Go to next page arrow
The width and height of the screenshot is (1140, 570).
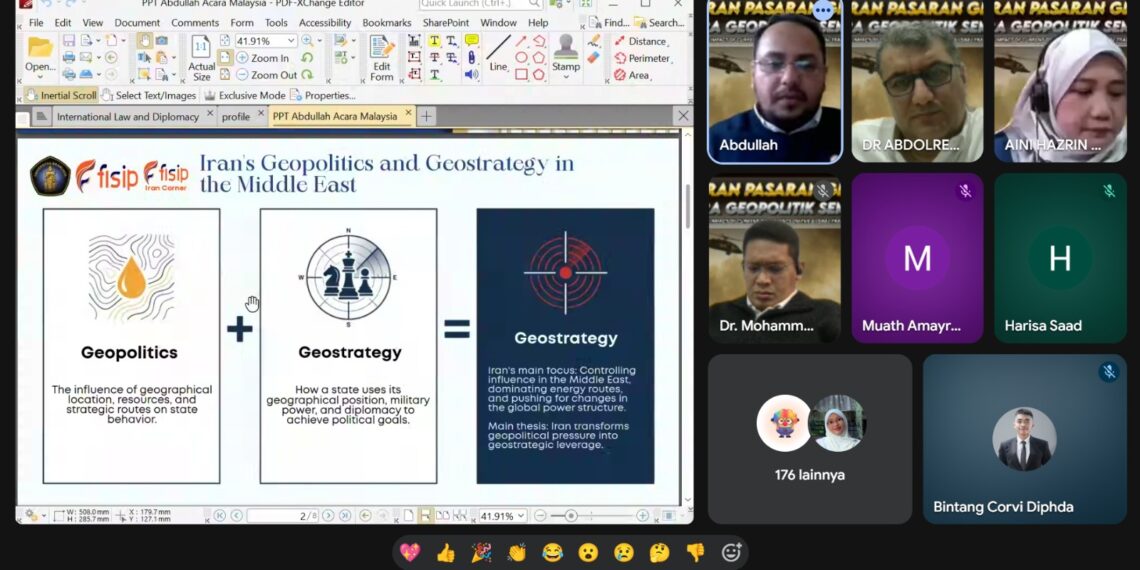(x=328, y=516)
